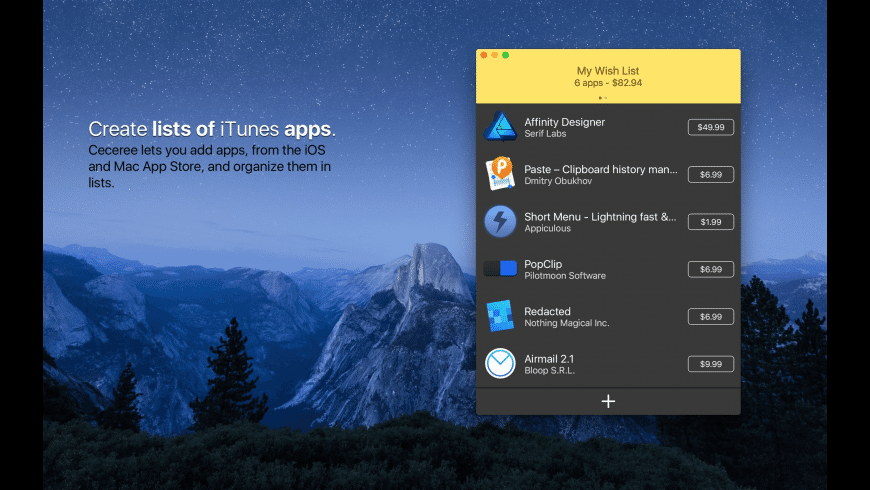Click the Affinity Designer app icon

tap(500, 127)
